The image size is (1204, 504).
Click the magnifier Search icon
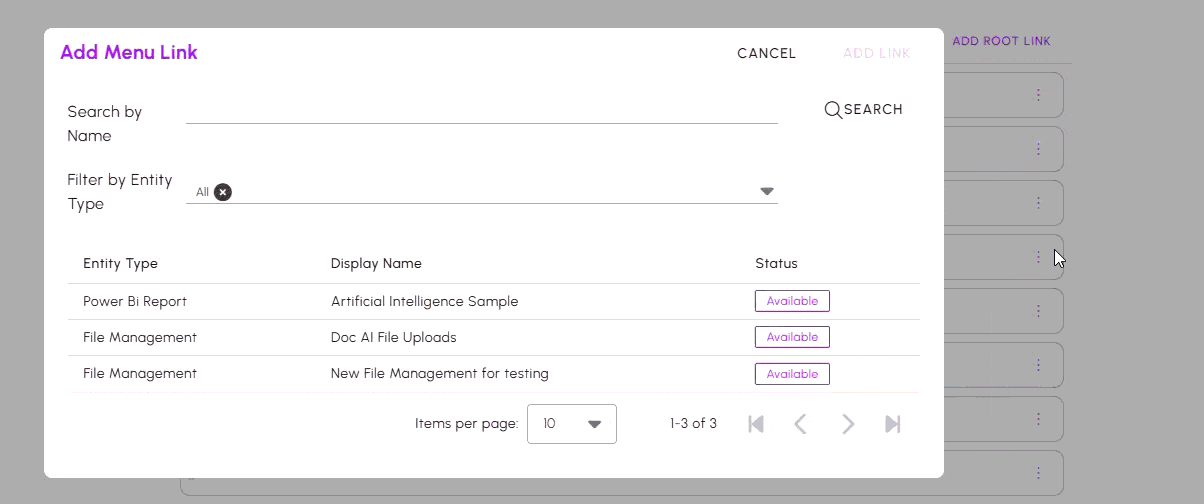[832, 110]
